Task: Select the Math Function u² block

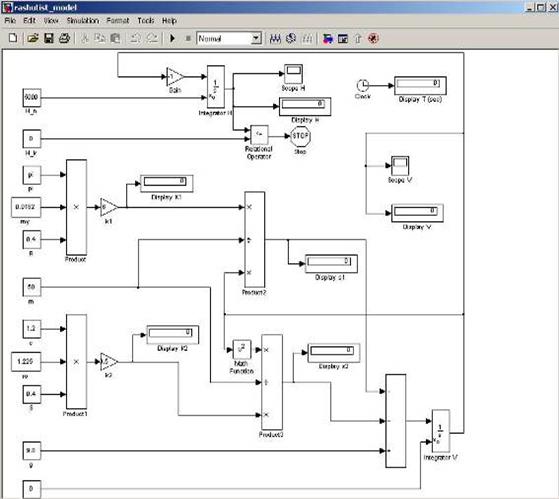Action: [x=242, y=350]
